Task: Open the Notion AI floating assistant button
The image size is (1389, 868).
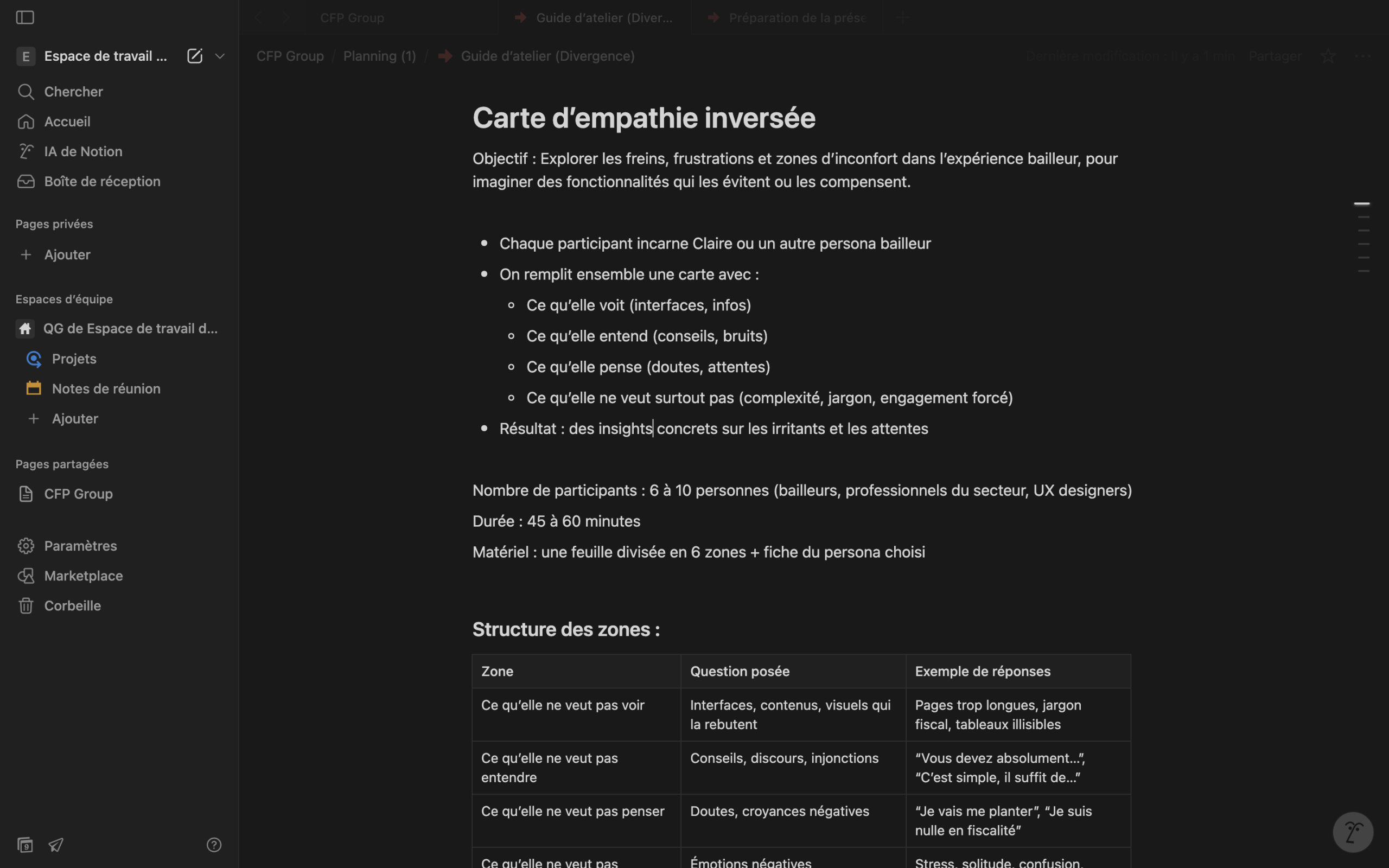Action: (1352, 832)
